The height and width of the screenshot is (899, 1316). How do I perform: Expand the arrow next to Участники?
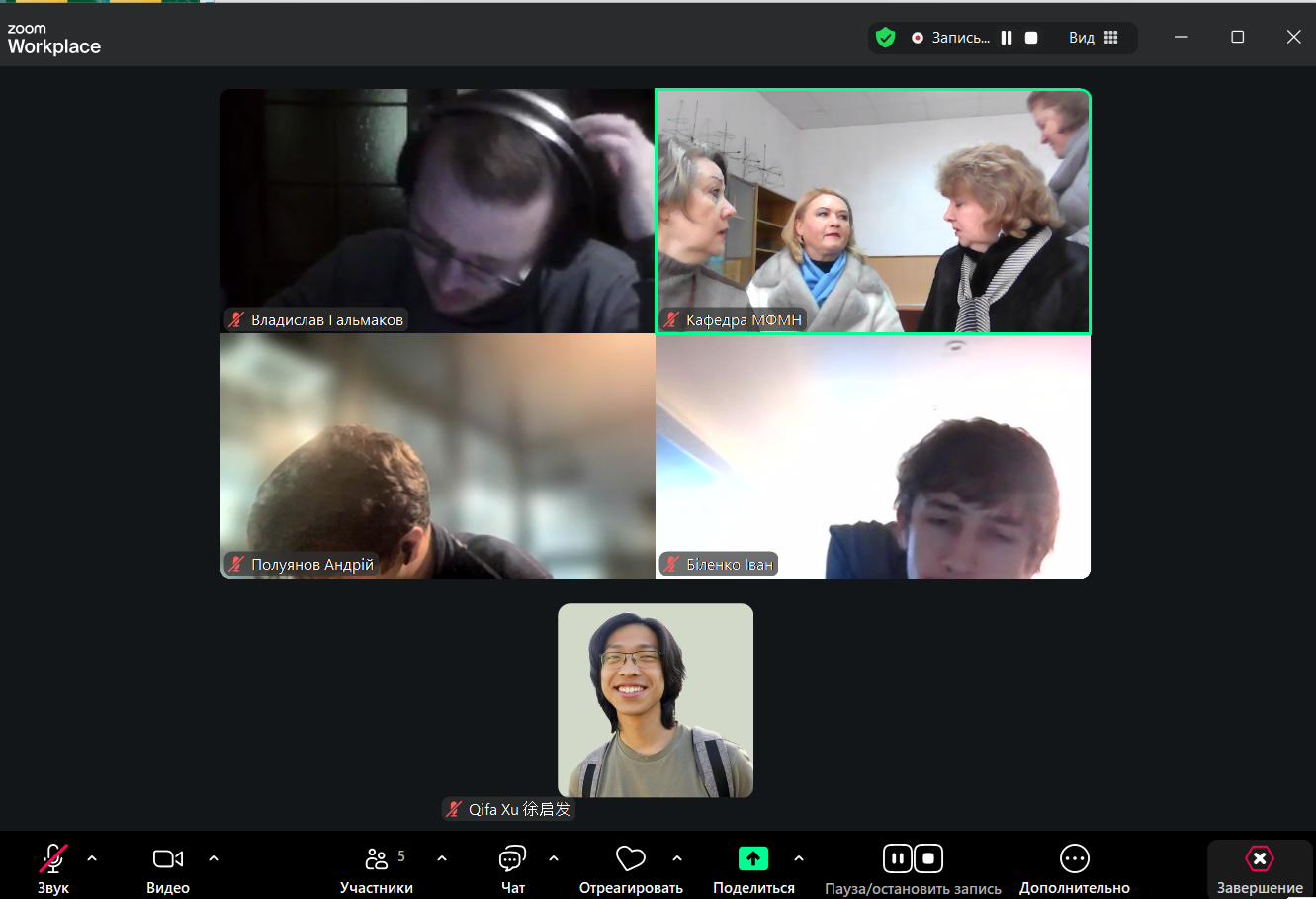click(x=442, y=858)
